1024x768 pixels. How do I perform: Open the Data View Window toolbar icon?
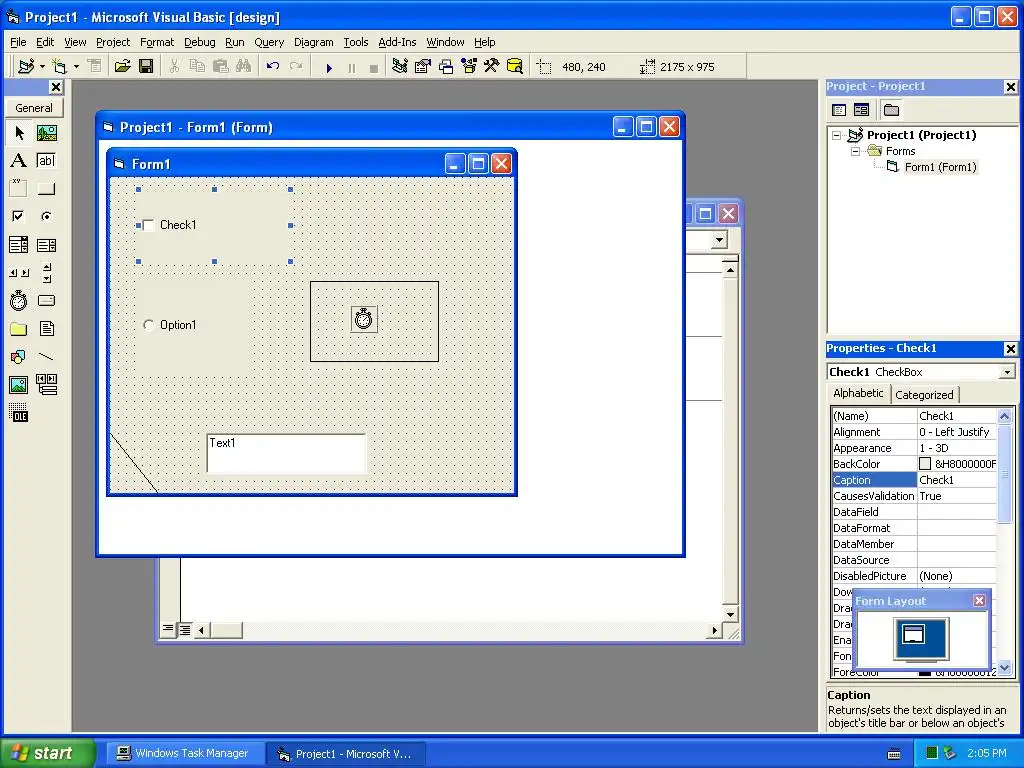(515, 66)
